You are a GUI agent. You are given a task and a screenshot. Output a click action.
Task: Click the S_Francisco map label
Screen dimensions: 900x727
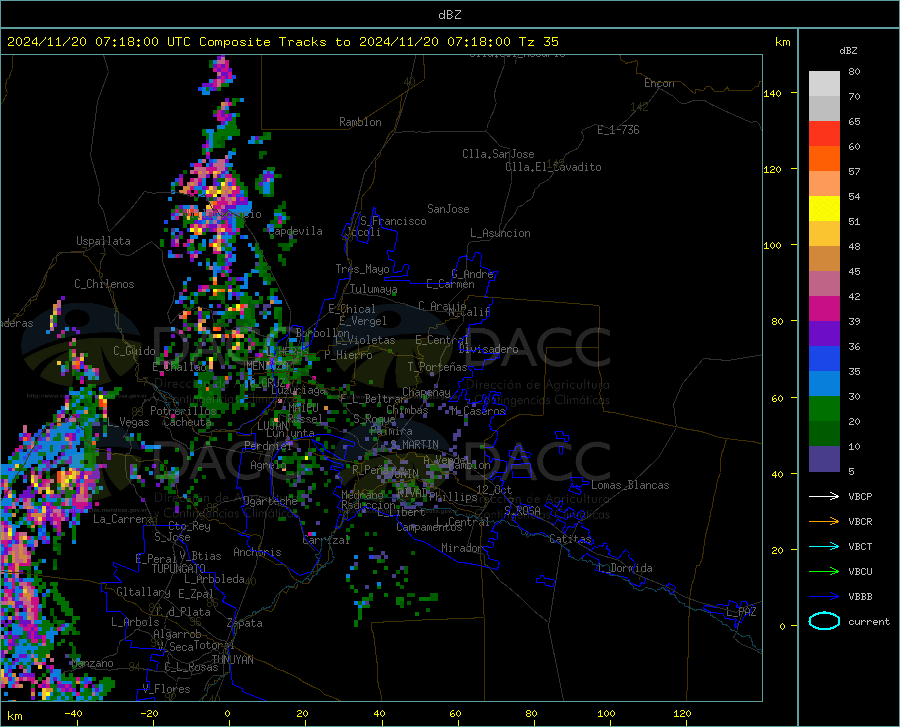(x=393, y=221)
